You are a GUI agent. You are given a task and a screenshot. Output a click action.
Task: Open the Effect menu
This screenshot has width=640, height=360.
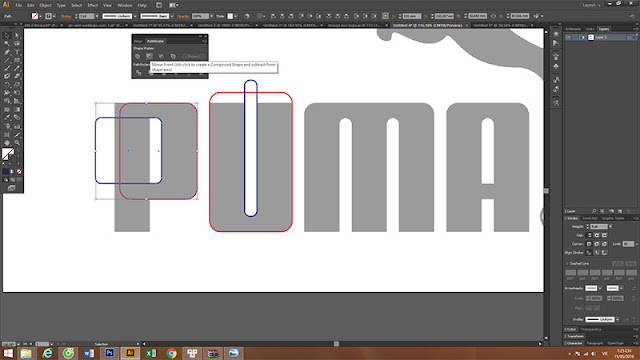[x=93, y=5]
